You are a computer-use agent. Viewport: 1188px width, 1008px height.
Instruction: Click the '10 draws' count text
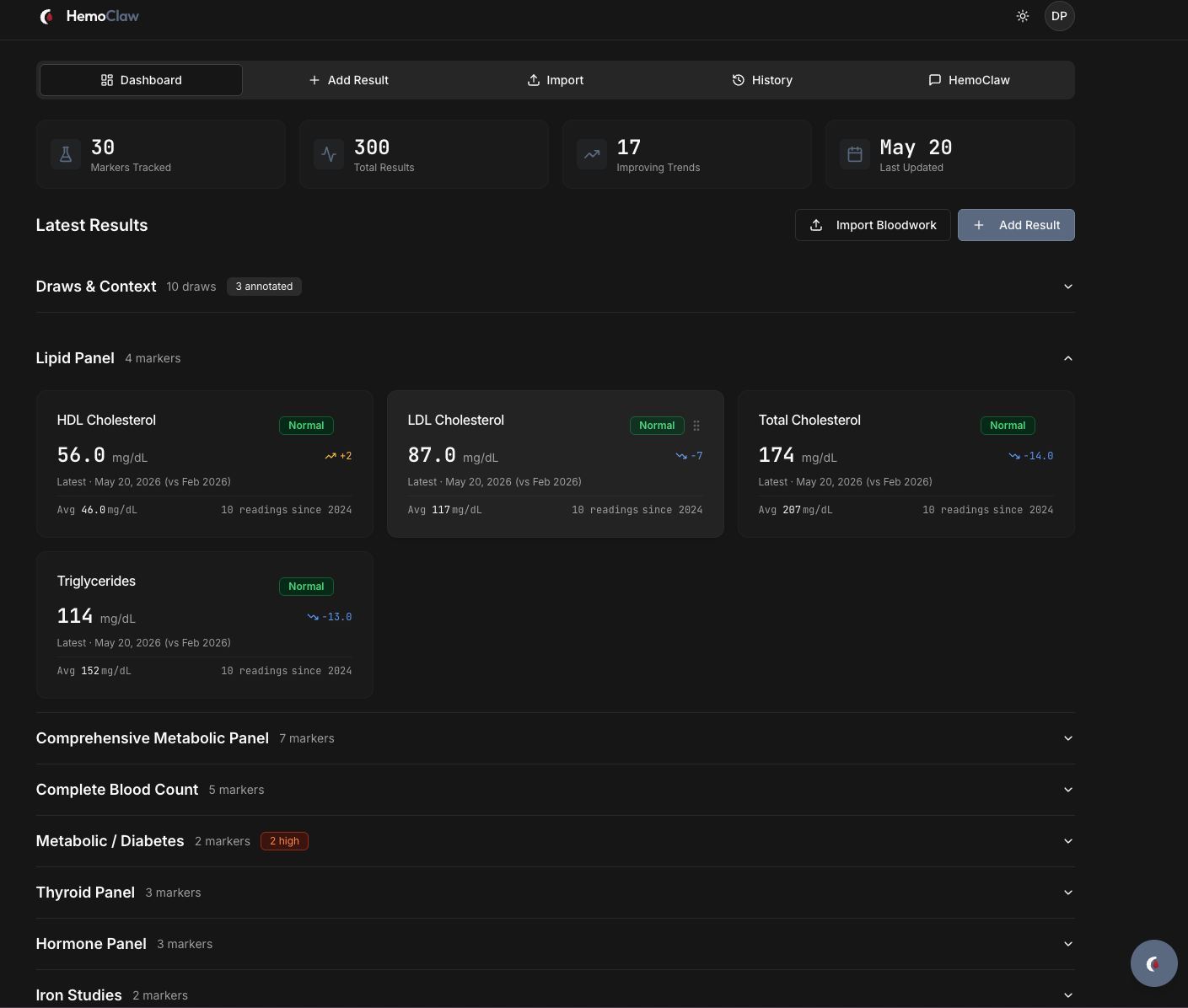(191, 287)
